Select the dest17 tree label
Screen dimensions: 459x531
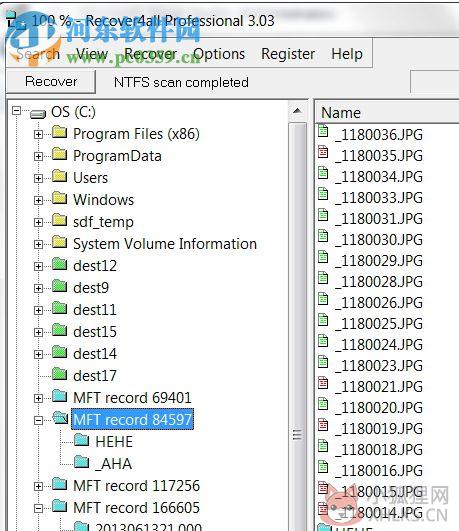95,376
